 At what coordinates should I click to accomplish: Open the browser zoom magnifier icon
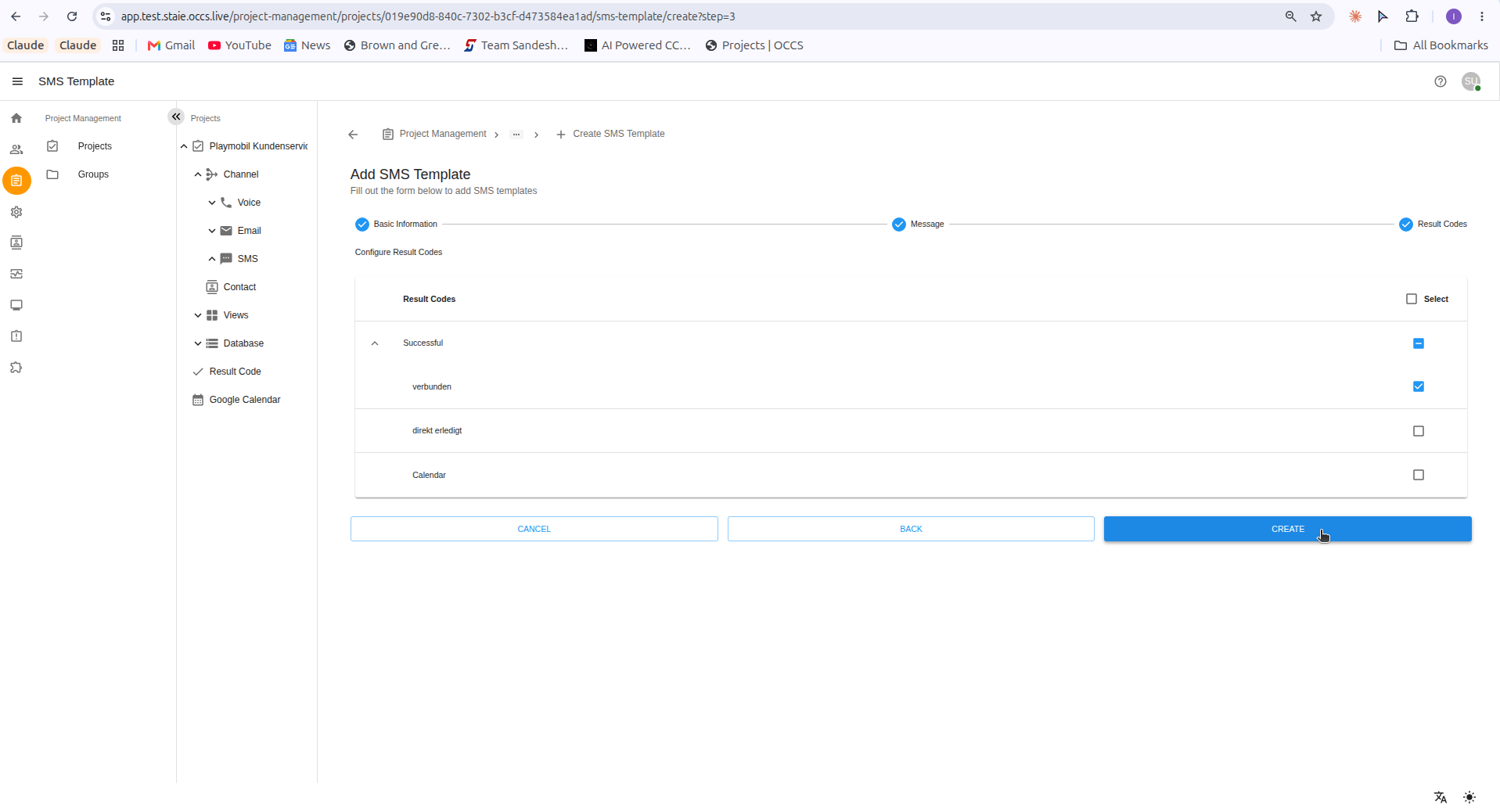click(x=1290, y=16)
